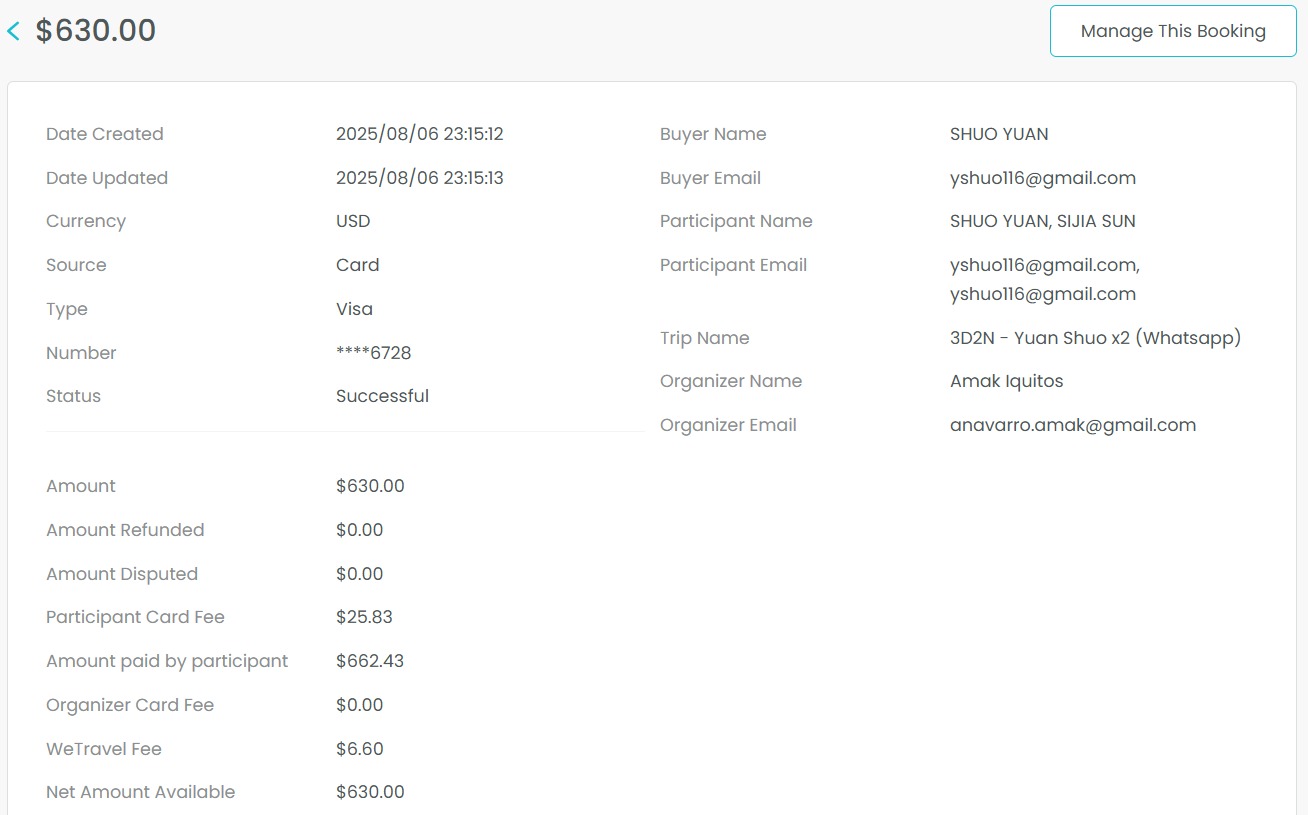Click the $630.00 page heading
The width and height of the screenshot is (1308, 815).
point(96,31)
